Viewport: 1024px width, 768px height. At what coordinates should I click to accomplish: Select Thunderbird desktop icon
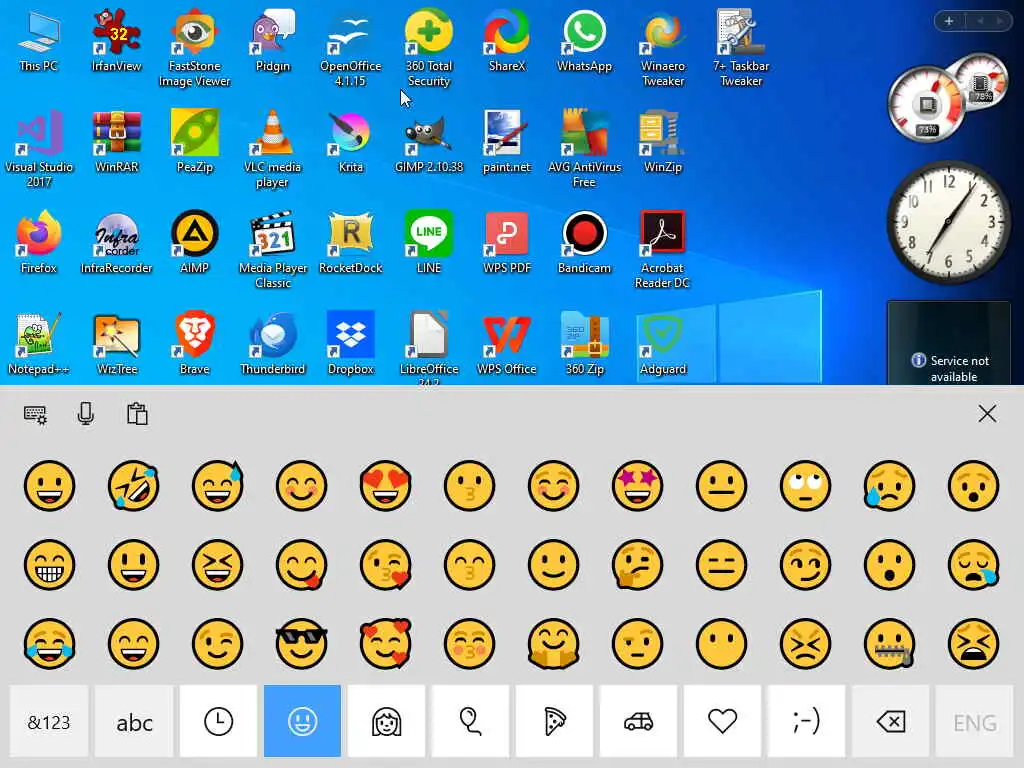point(272,344)
